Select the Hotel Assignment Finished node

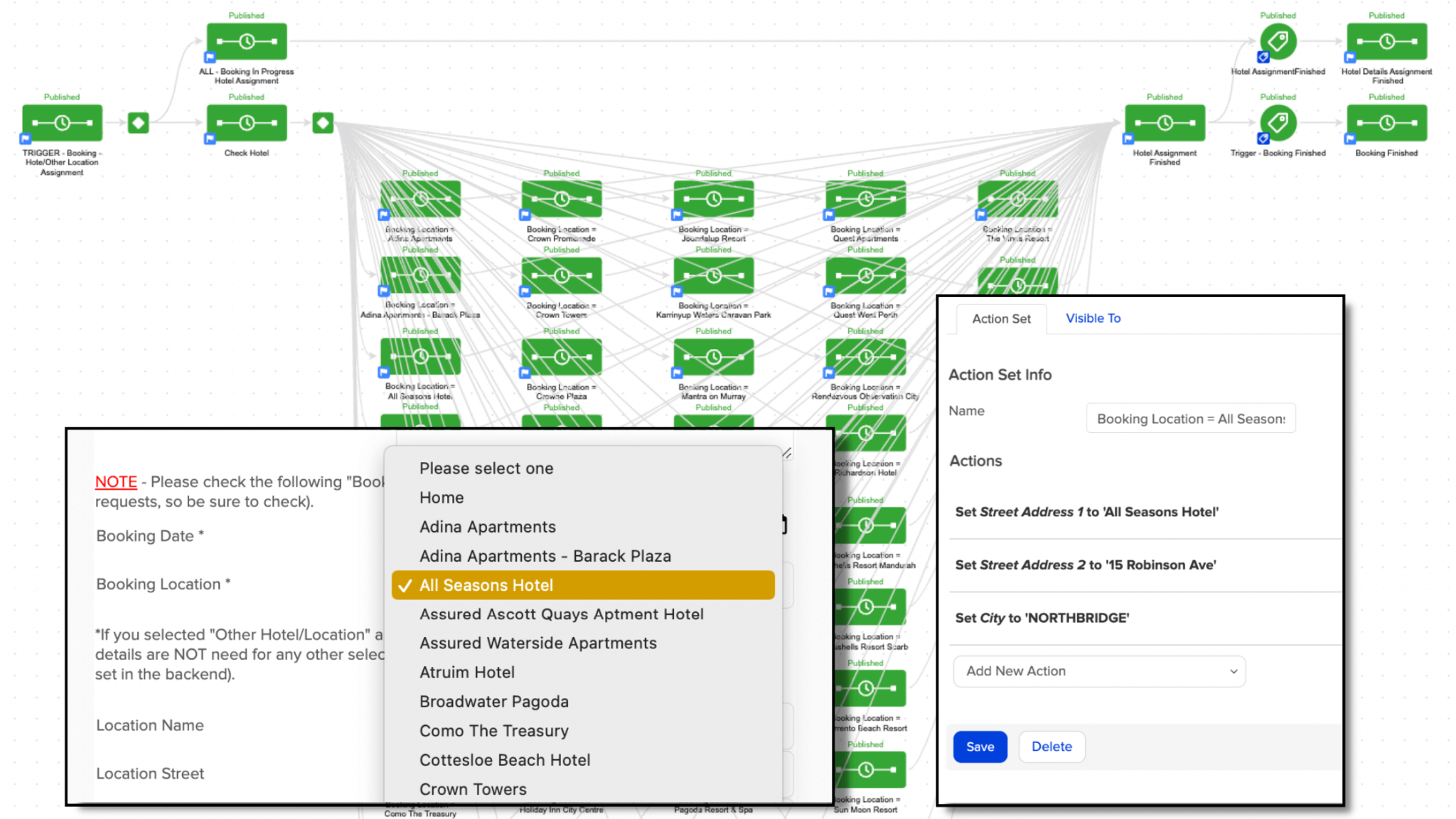click(1164, 123)
